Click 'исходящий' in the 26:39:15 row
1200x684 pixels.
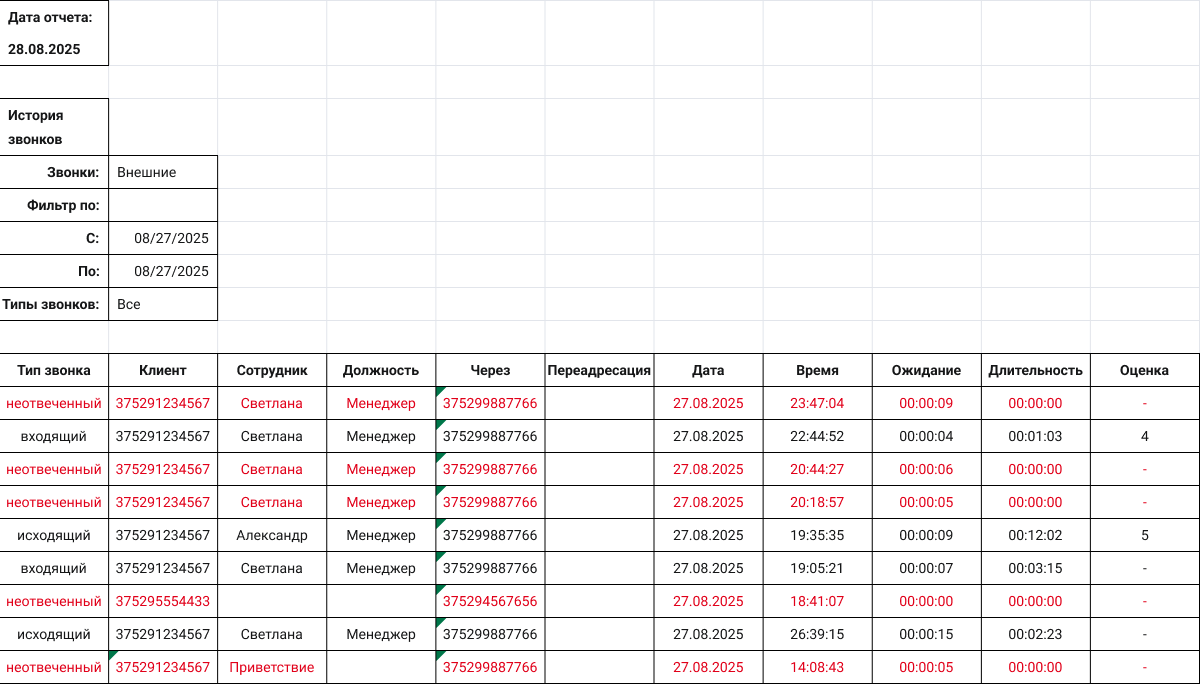[x=54, y=634]
